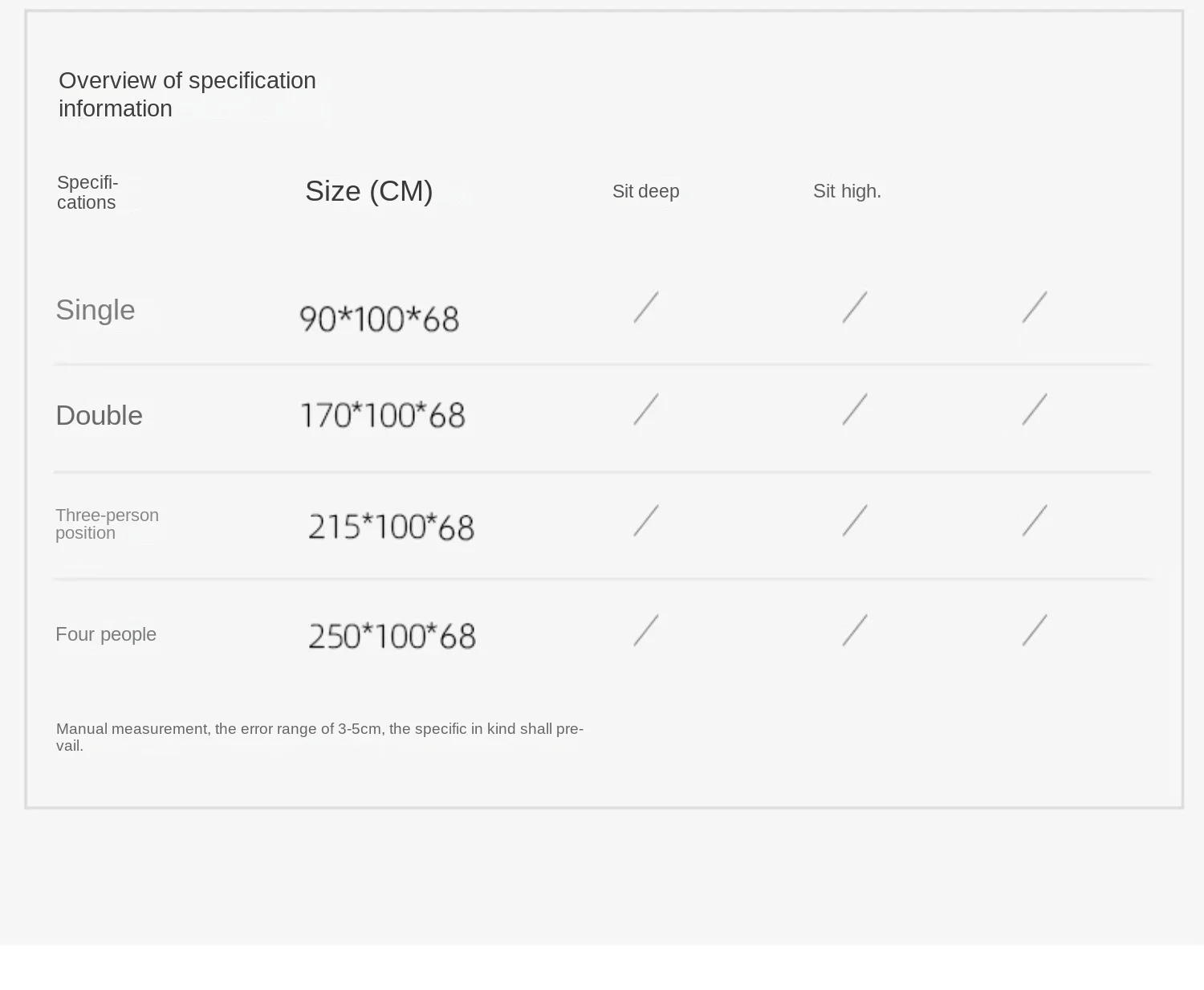Screen dimensions: 1204x990
Task: Click the manual measurement error note
Action: (319, 736)
